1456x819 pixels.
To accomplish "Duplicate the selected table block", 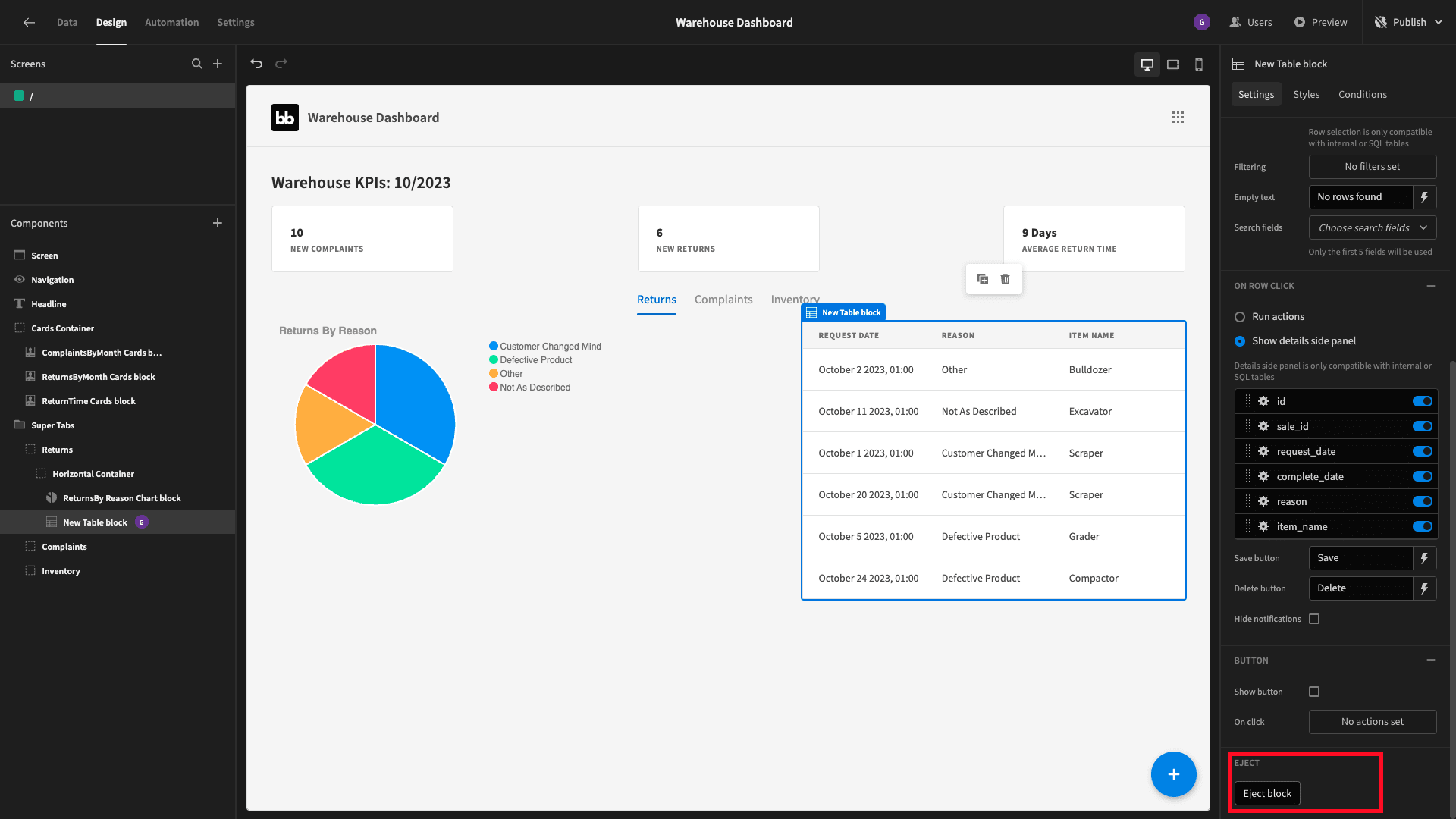I will pos(983,279).
